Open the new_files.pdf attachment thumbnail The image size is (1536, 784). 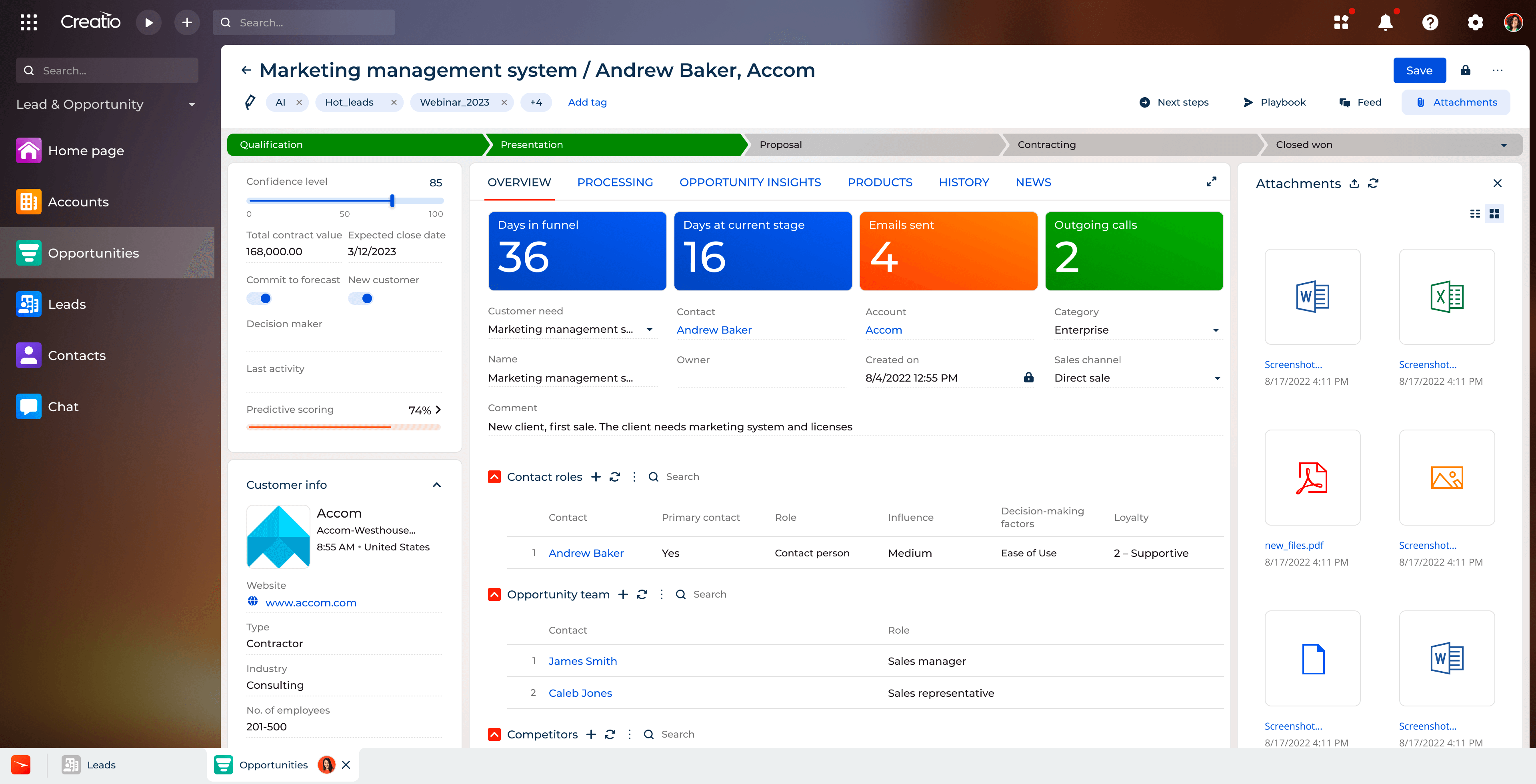[x=1312, y=478]
